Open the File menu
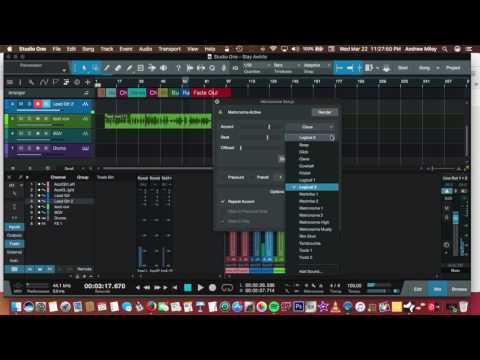 56,49
